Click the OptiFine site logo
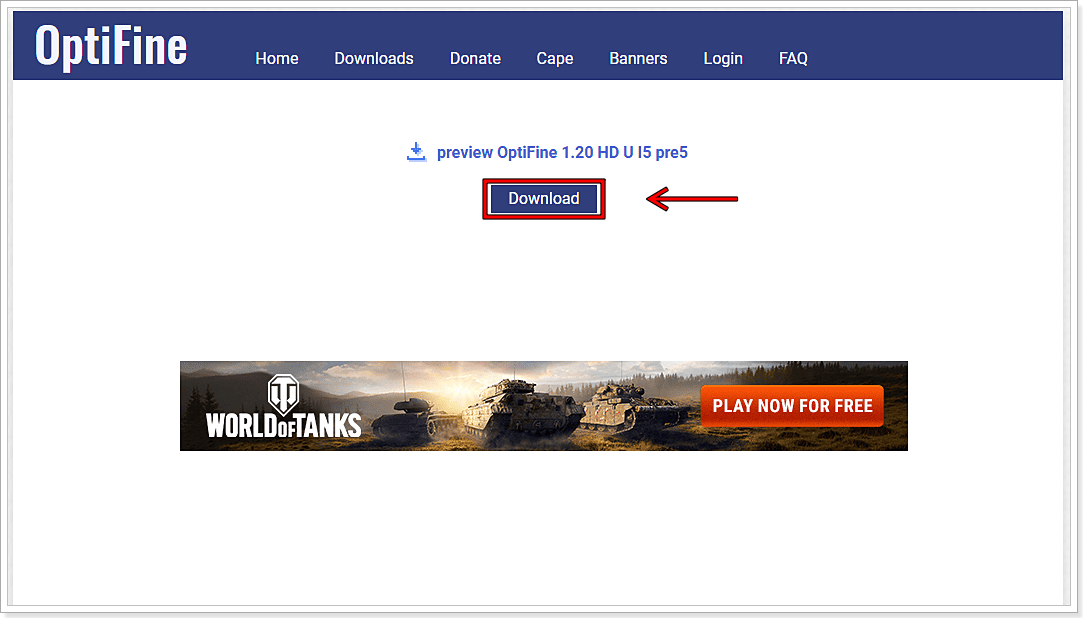 (x=111, y=46)
